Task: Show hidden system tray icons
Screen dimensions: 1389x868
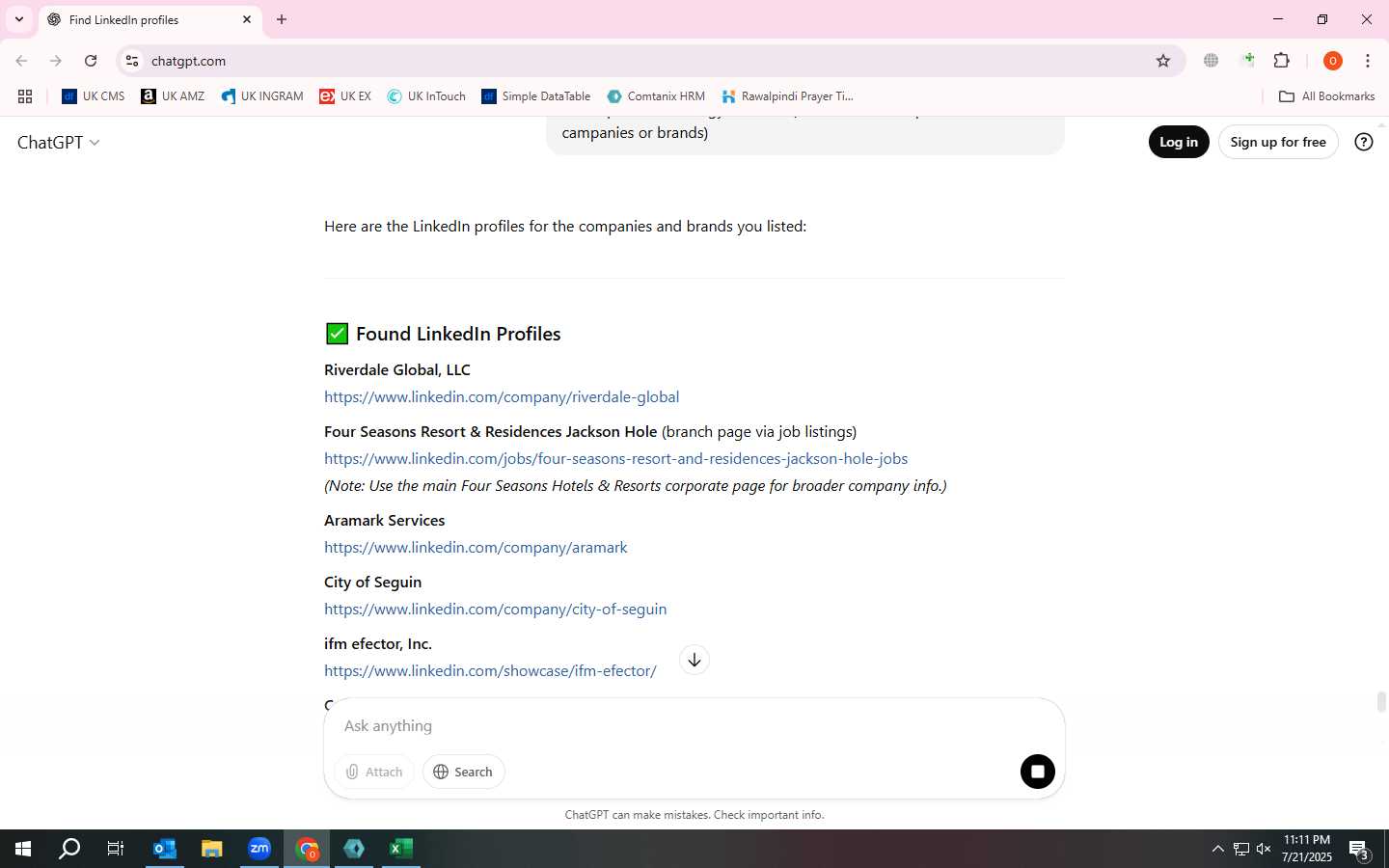Action: [x=1217, y=849]
